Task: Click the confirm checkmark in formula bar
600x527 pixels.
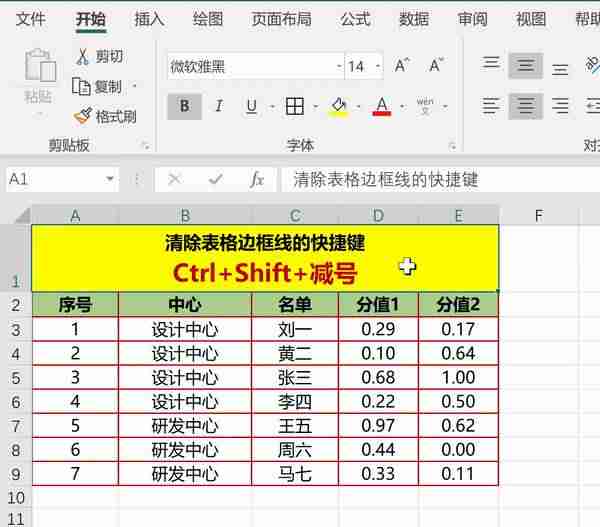Action: pyautogui.click(x=216, y=179)
